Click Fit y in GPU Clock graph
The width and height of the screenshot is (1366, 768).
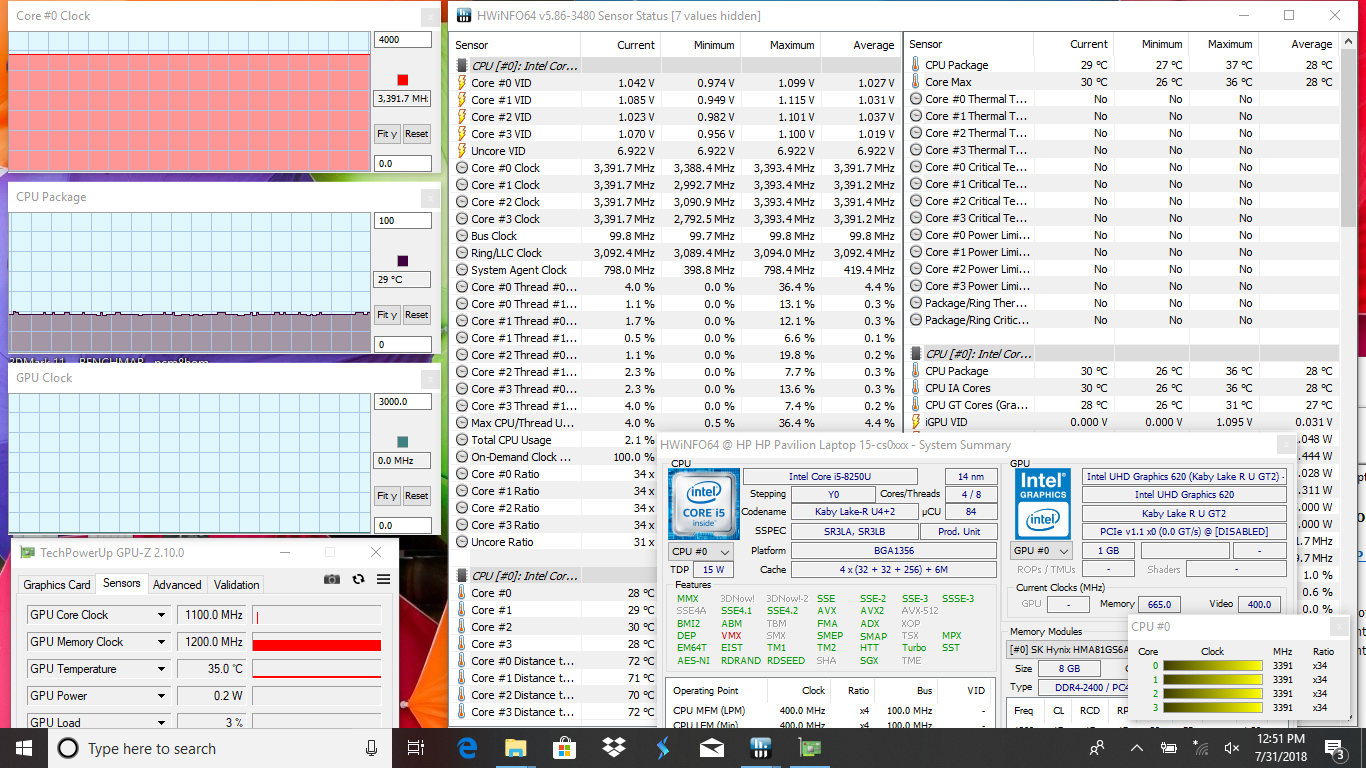tap(387, 496)
